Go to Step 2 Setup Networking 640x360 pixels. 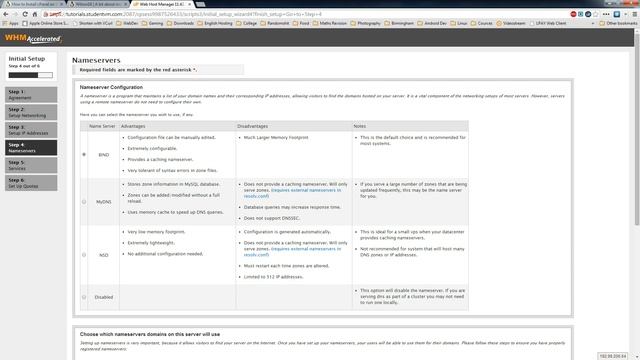tap(31, 112)
